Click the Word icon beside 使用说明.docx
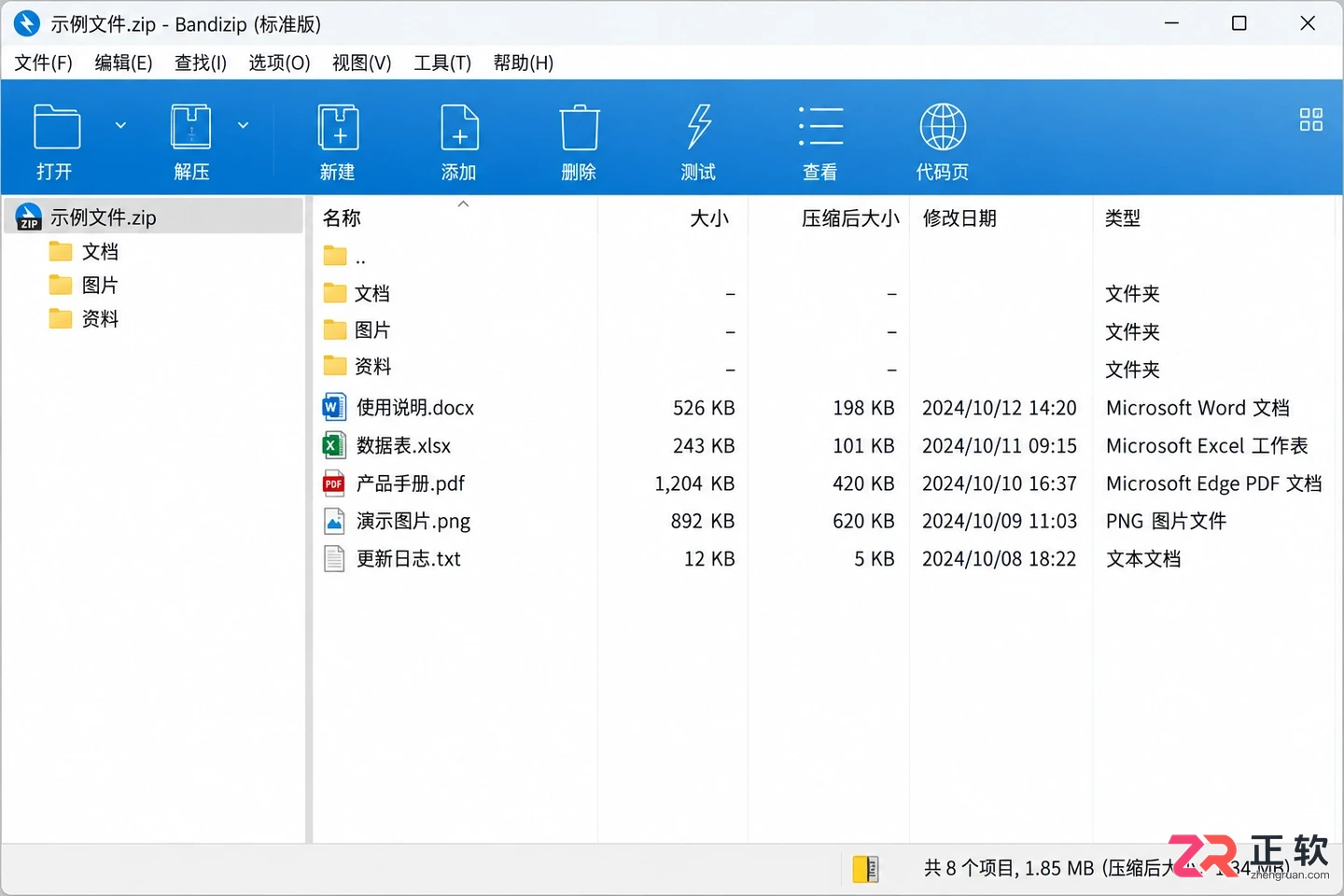 [334, 408]
